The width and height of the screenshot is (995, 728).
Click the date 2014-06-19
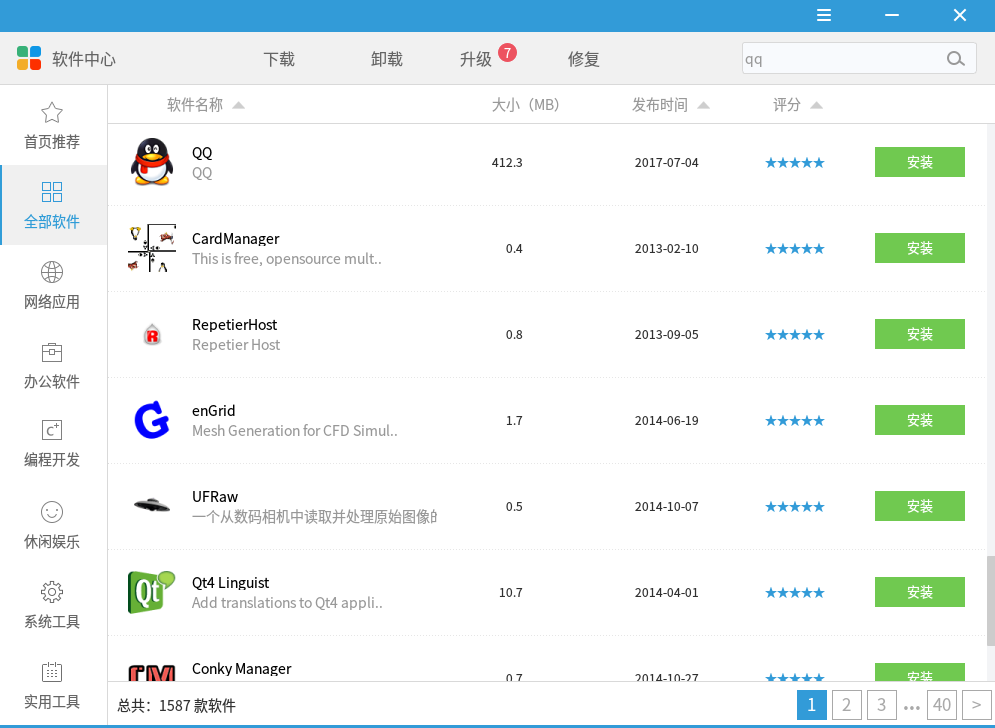point(666,421)
